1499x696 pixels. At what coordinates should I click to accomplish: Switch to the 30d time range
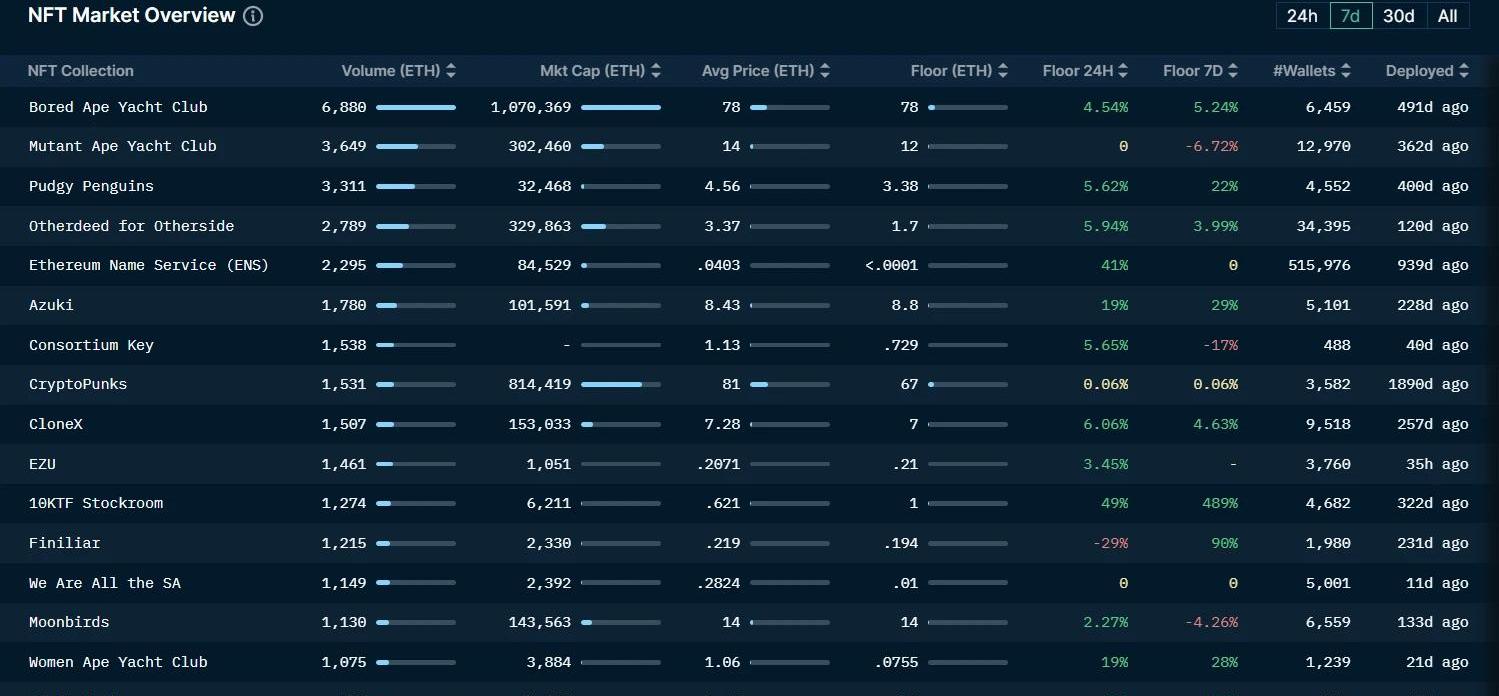1398,16
